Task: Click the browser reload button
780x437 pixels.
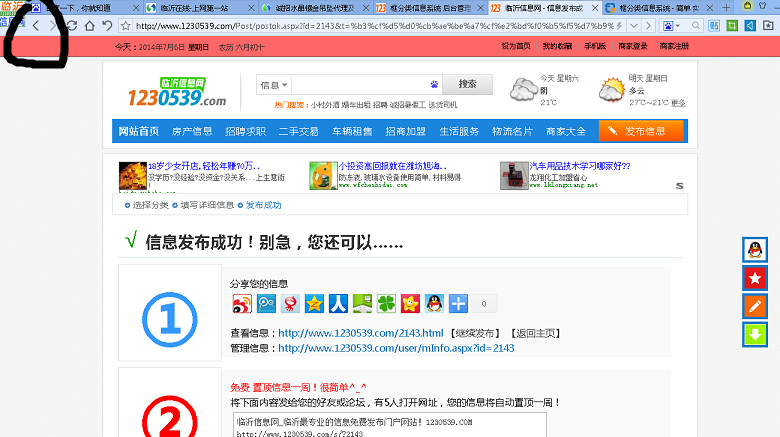Action: pyautogui.click(x=71, y=24)
